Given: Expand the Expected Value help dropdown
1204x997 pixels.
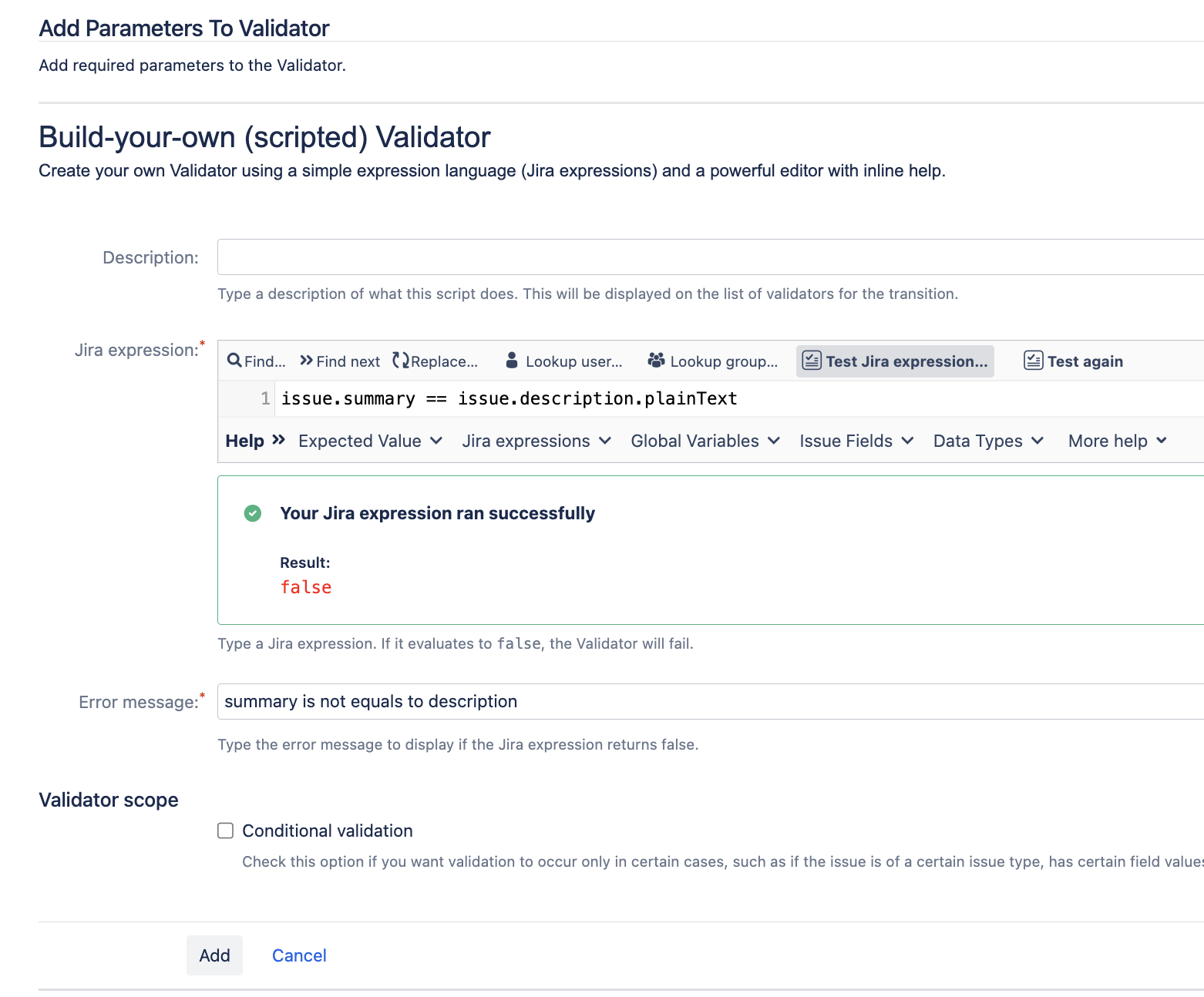Looking at the screenshot, I should [370, 441].
